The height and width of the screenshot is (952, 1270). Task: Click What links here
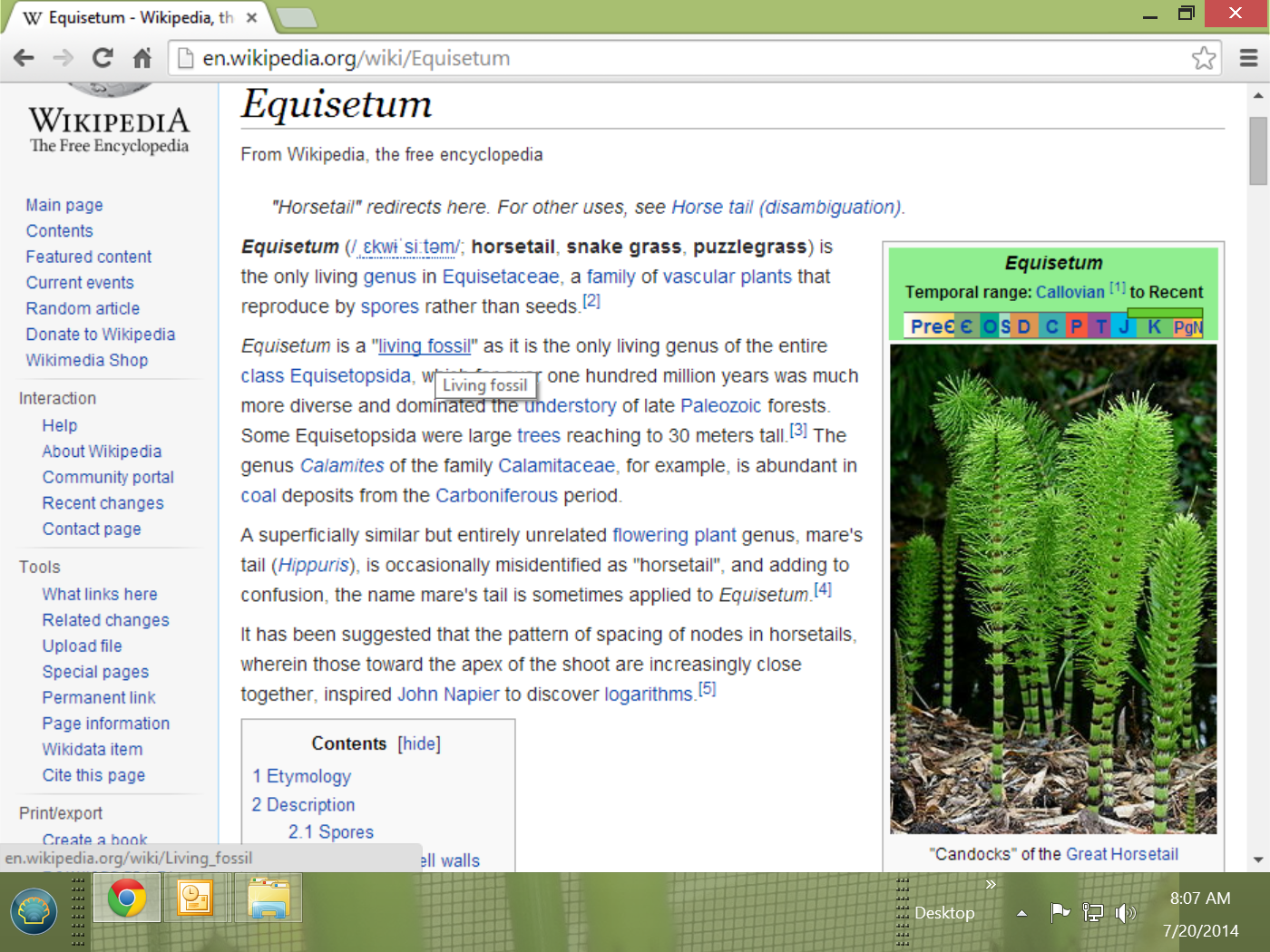coord(100,594)
